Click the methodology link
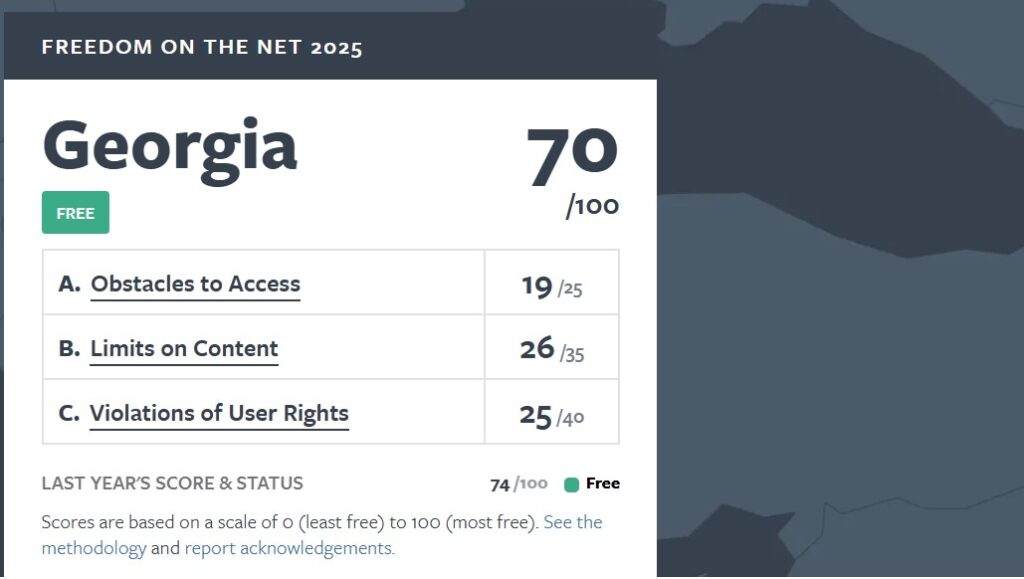Image resolution: width=1024 pixels, height=579 pixels. pos(94,548)
